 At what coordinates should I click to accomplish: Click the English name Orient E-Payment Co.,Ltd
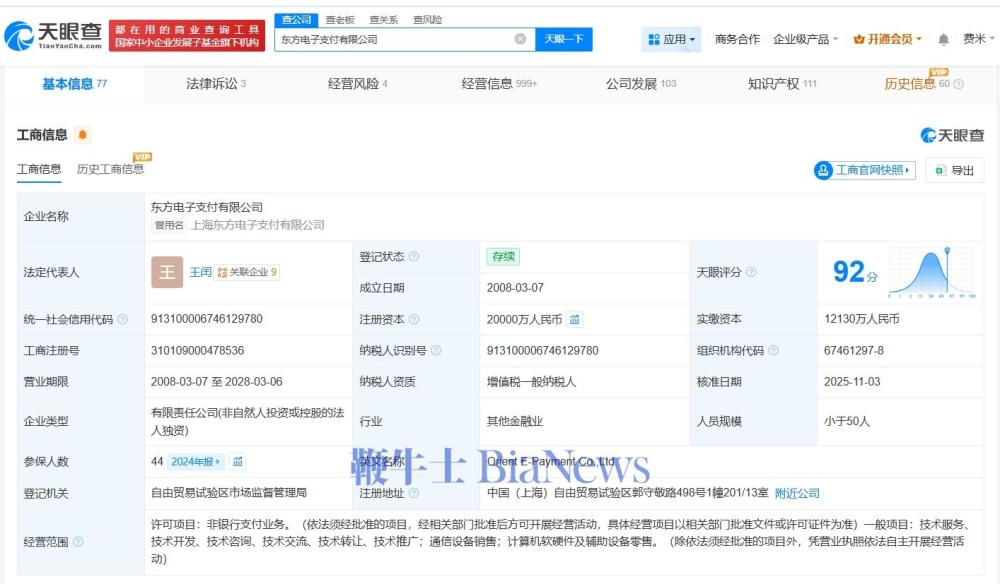click(x=552, y=461)
